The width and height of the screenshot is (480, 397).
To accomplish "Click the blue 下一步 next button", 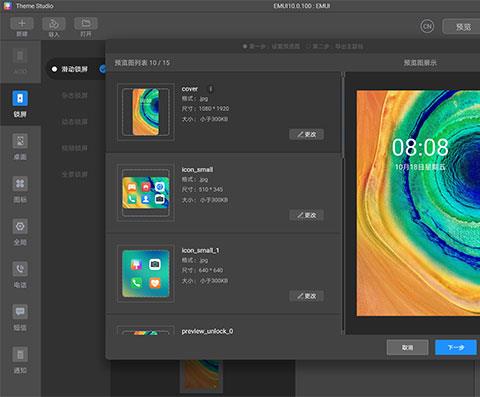I will 456,348.
